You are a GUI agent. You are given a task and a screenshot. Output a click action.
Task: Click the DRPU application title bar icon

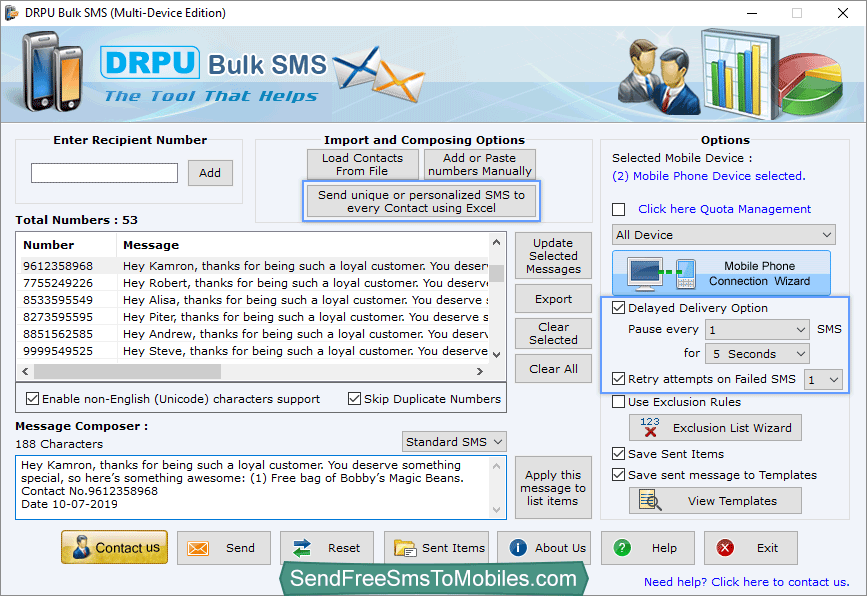pyautogui.click(x=12, y=13)
